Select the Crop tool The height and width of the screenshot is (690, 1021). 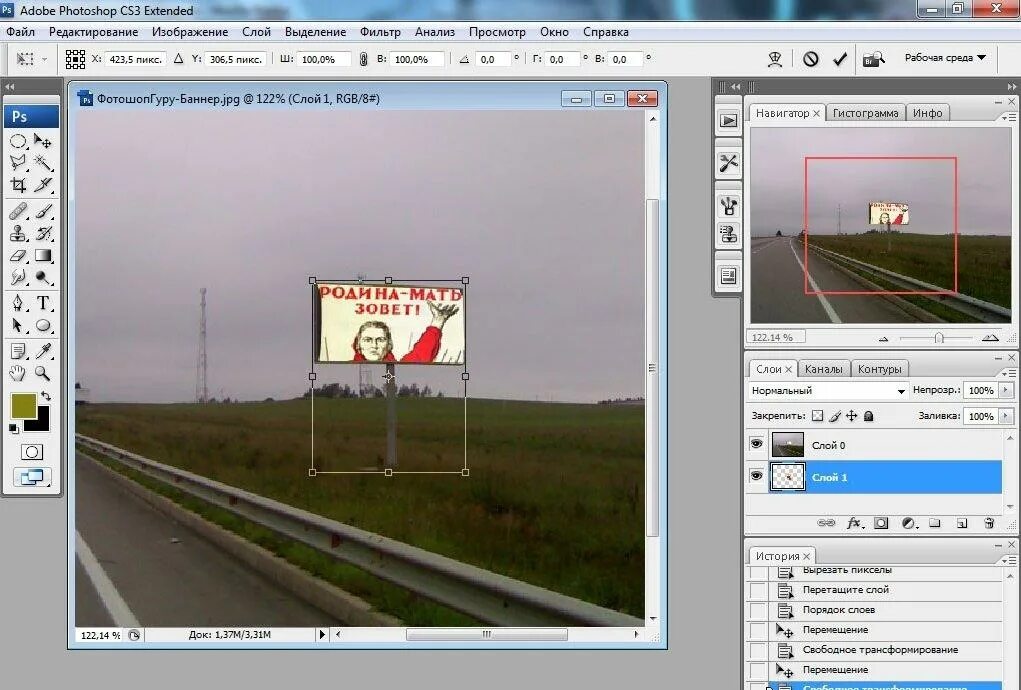(x=18, y=185)
